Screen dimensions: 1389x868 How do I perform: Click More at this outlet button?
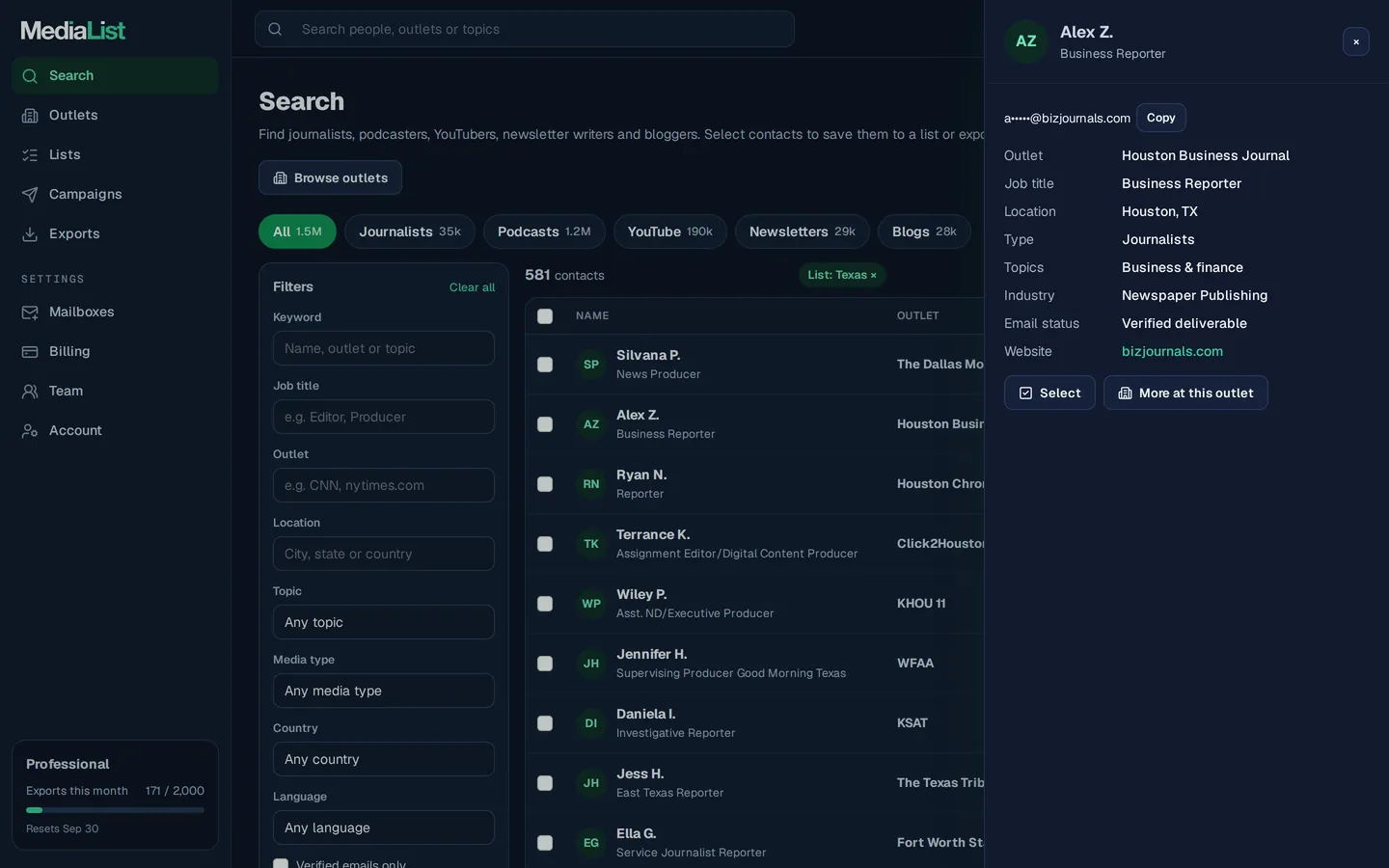1185,393
